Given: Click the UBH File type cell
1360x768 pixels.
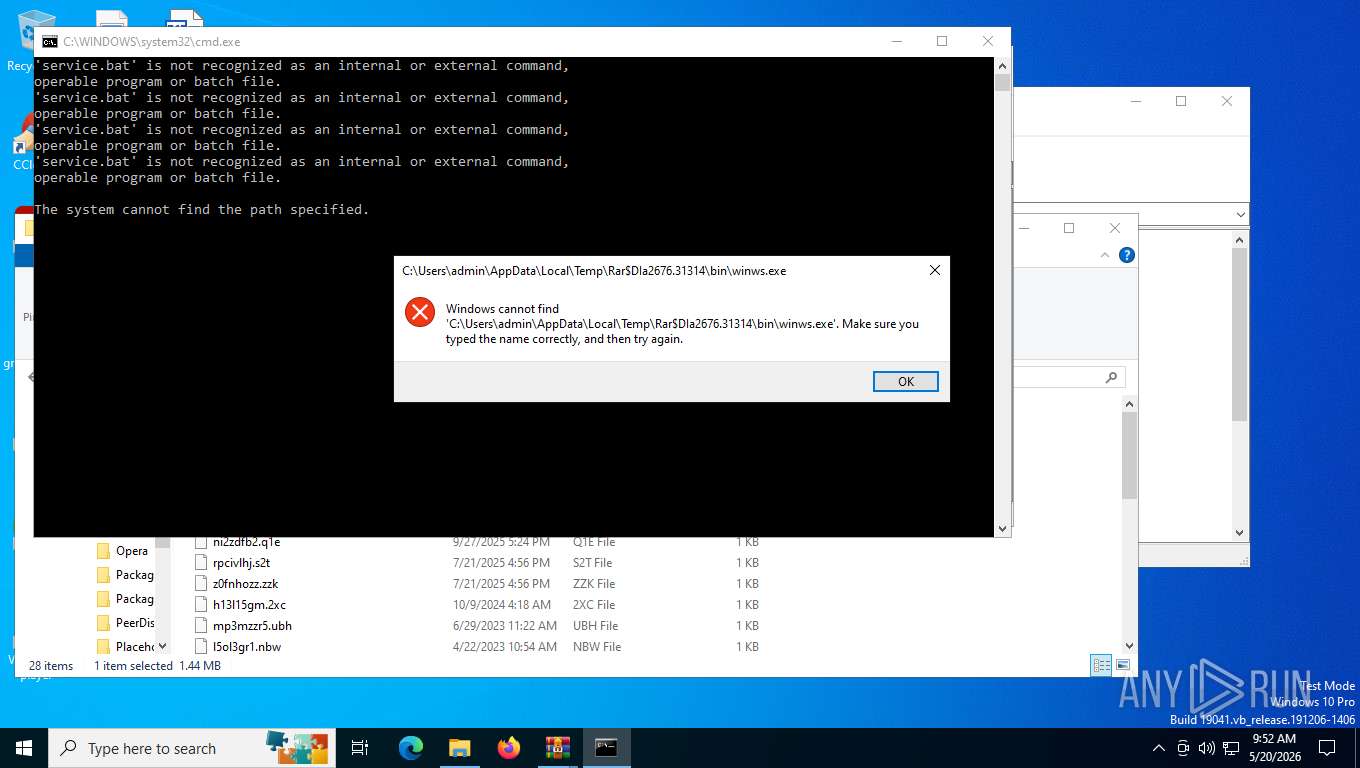Looking at the screenshot, I should click(x=595, y=626).
